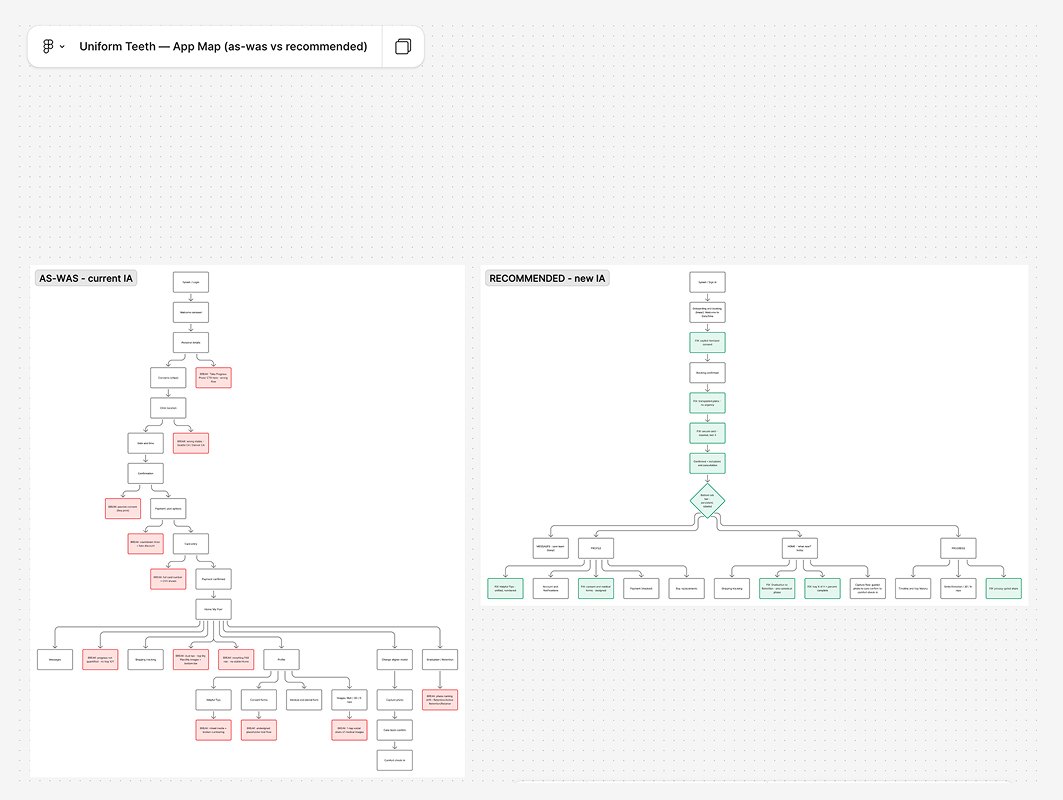The height and width of the screenshot is (800, 1063).
Task: Select the Booking confirmed node
Action: (707, 373)
